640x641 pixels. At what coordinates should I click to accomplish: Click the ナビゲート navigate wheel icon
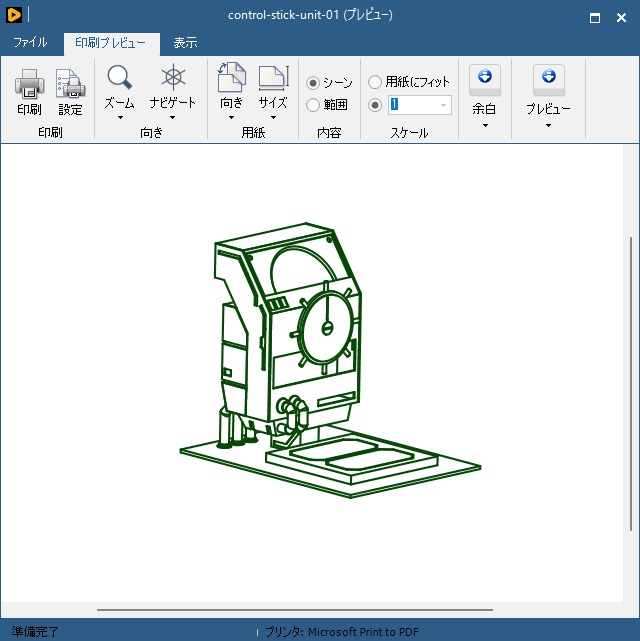(173, 78)
